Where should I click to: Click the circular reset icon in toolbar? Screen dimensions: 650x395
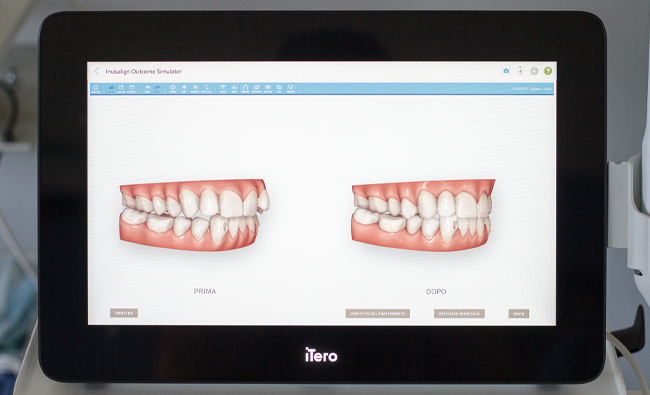pyautogui.click(x=96, y=88)
